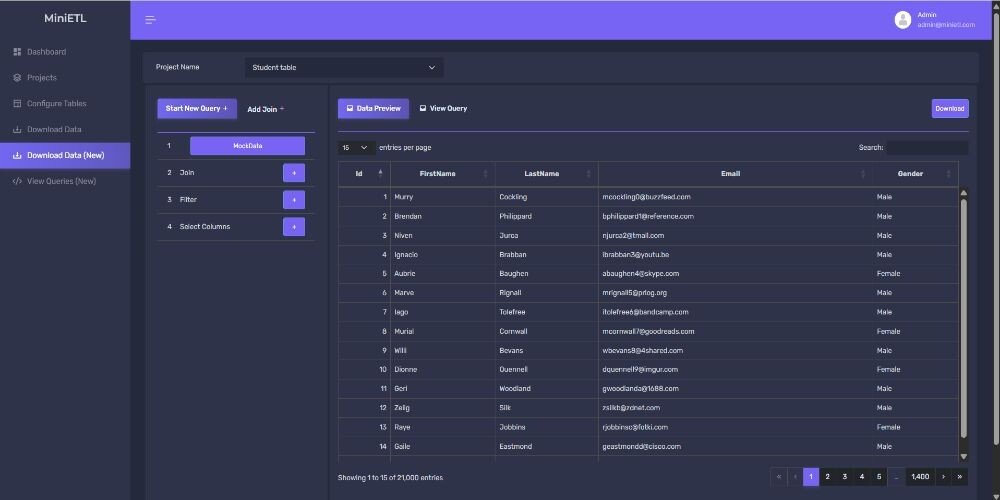Click the plus button next to Join
This screenshot has height=500, width=1000.
tap(293, 173)
